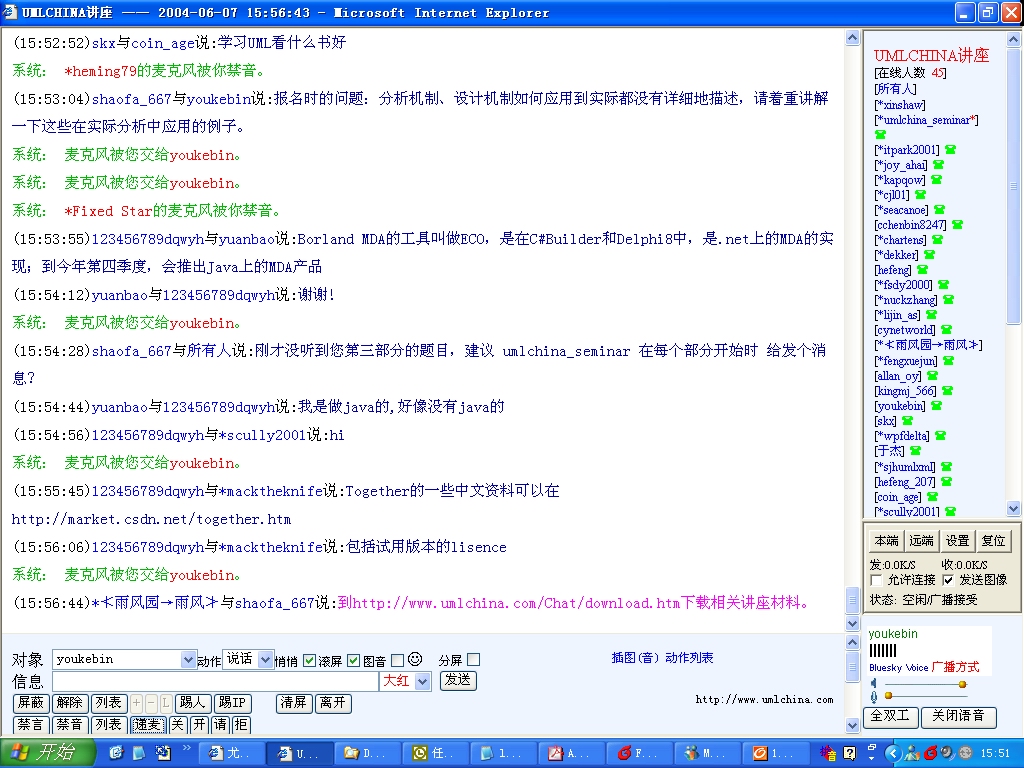Click the chat pane scroll-up arrow

852,37
